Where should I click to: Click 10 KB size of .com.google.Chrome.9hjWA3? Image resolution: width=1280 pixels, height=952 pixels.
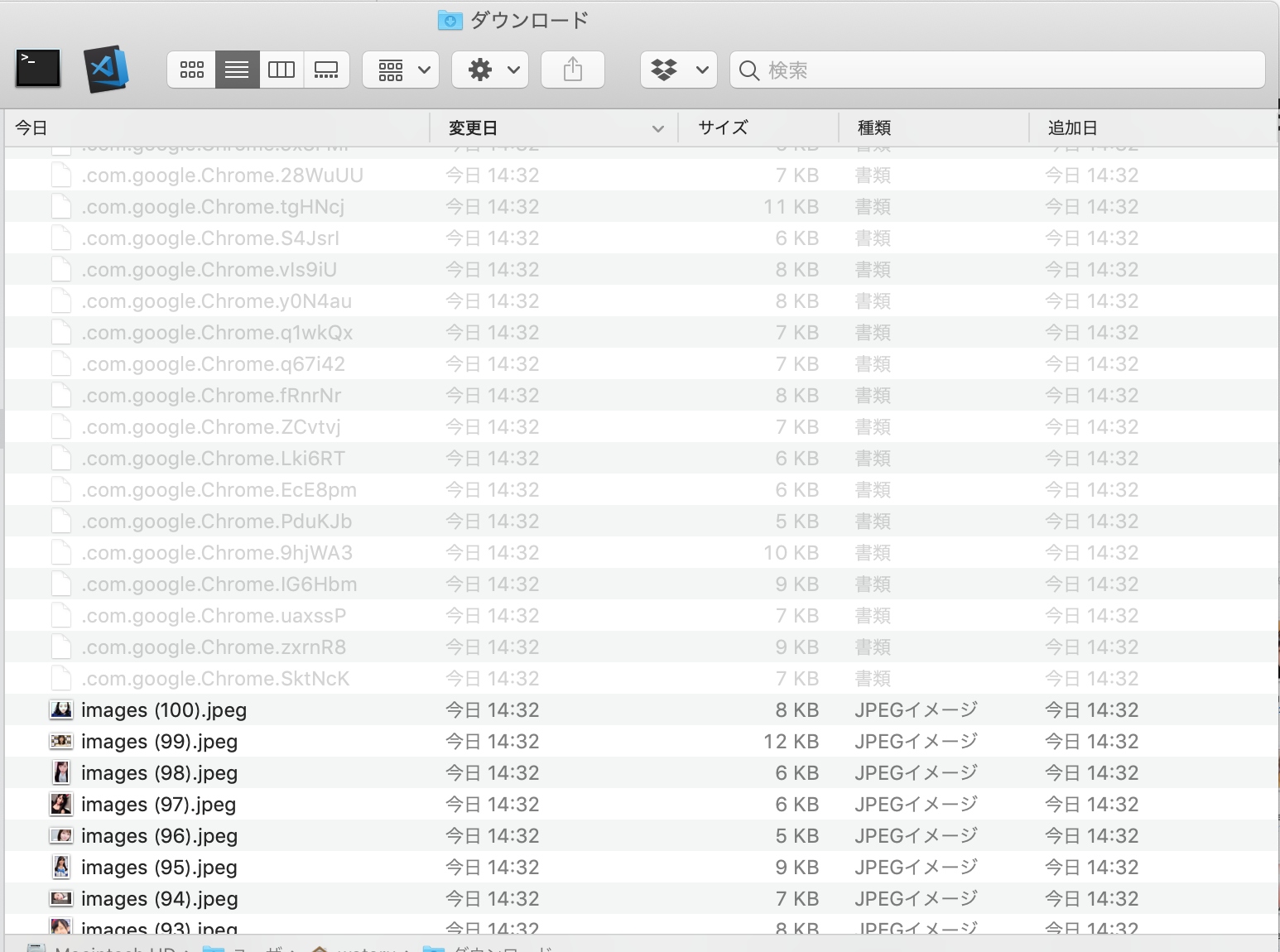click(791, 553)
